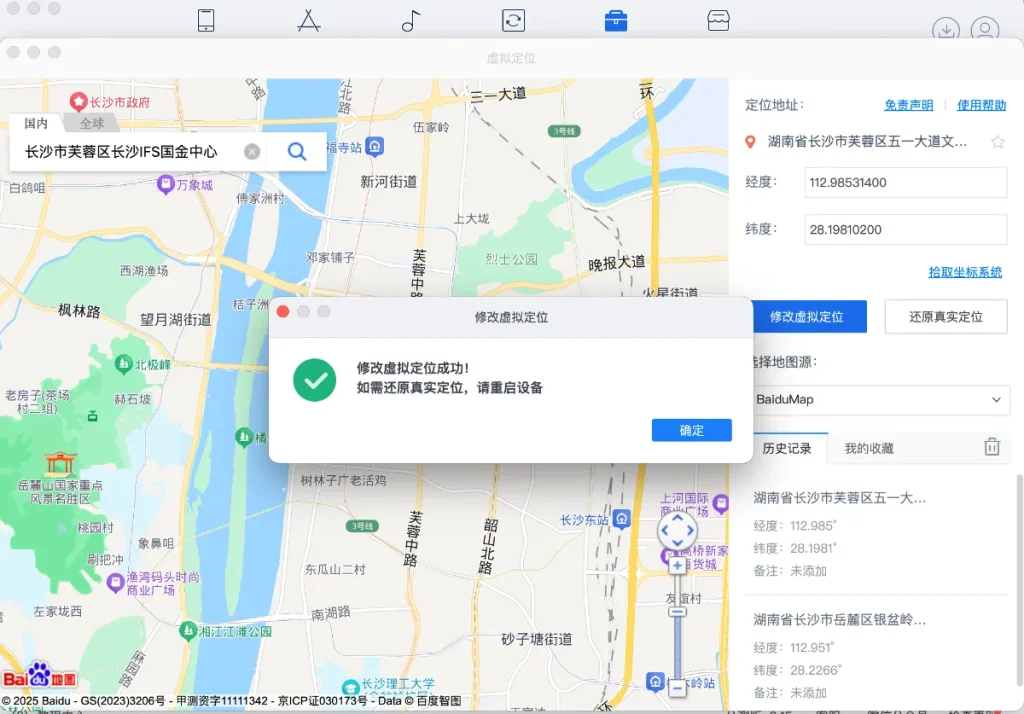
Task: Click the 岳麓山 scenic area pavilion icon
Action: coord(59,464)
